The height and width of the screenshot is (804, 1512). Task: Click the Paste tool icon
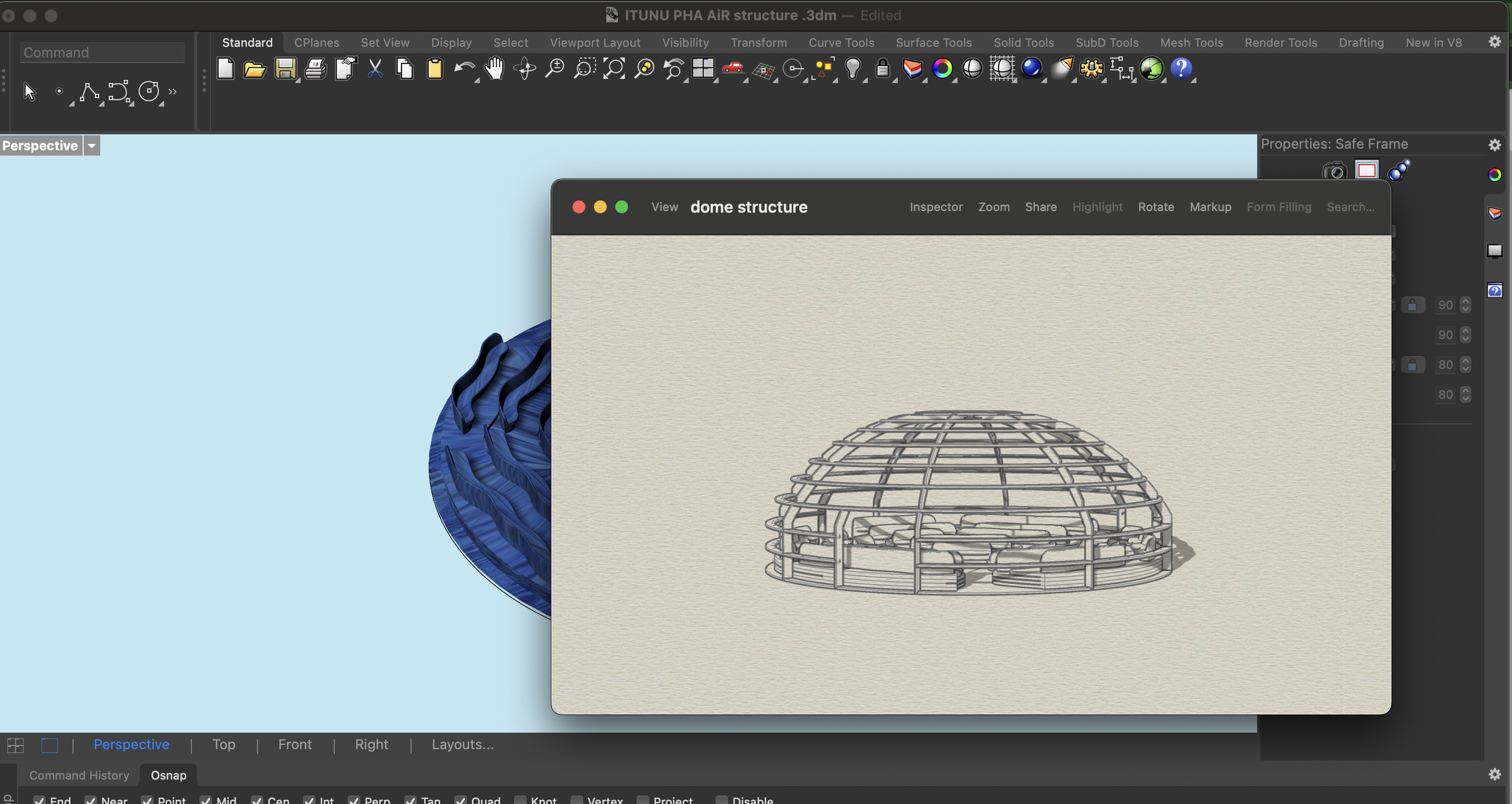434,69
